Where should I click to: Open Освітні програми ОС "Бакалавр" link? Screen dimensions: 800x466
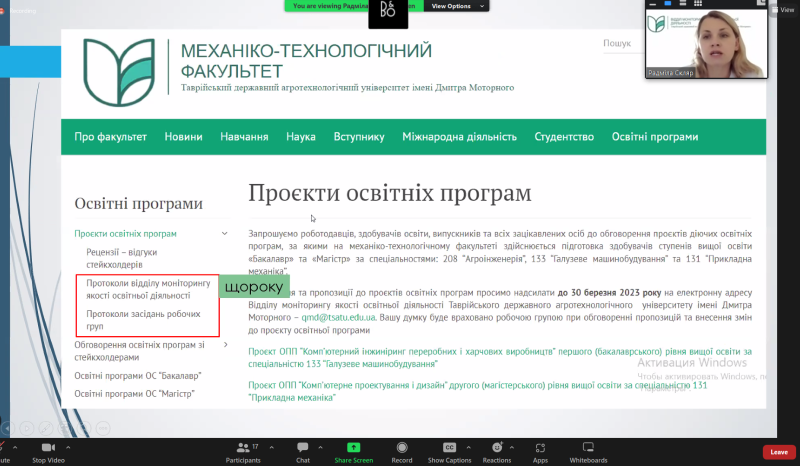click(x=138, y=376)
